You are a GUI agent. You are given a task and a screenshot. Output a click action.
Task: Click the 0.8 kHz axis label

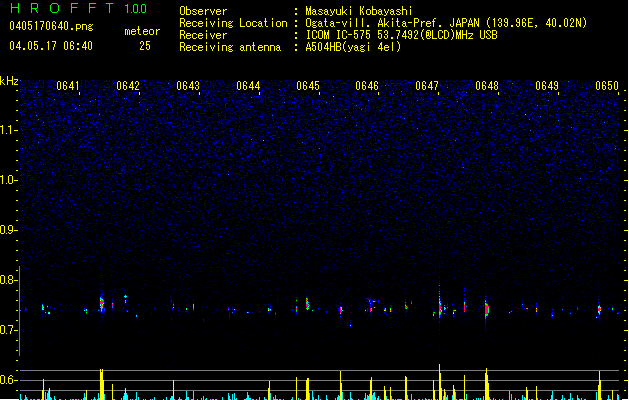9,280
